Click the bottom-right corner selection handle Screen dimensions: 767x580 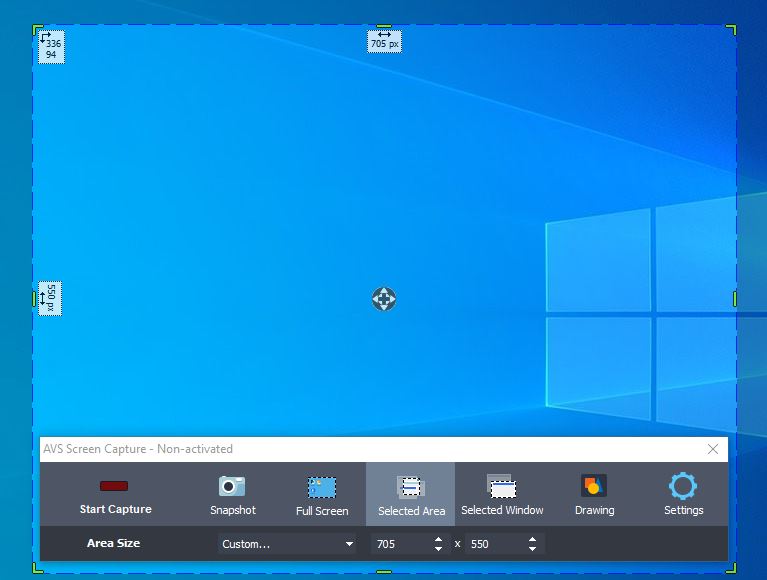732,568
